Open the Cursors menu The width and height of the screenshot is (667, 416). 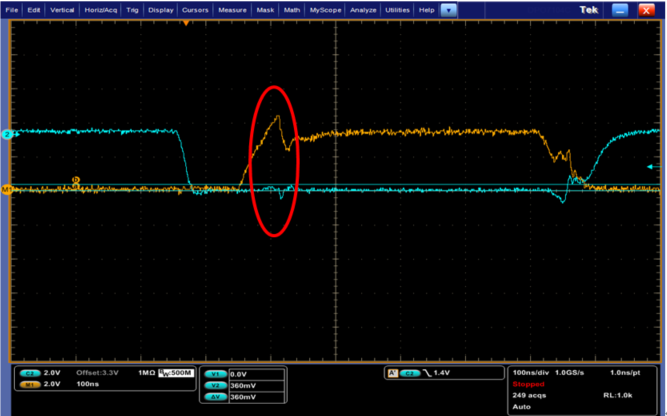(195, 9)
